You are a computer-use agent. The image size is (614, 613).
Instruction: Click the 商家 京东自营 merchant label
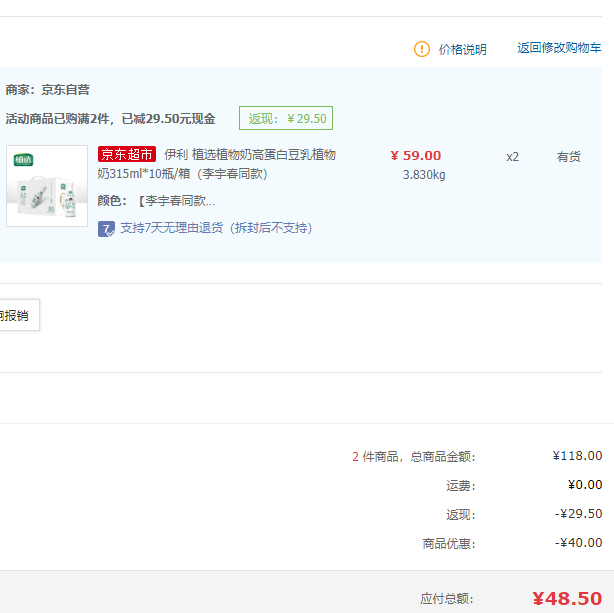click(48, 89)
